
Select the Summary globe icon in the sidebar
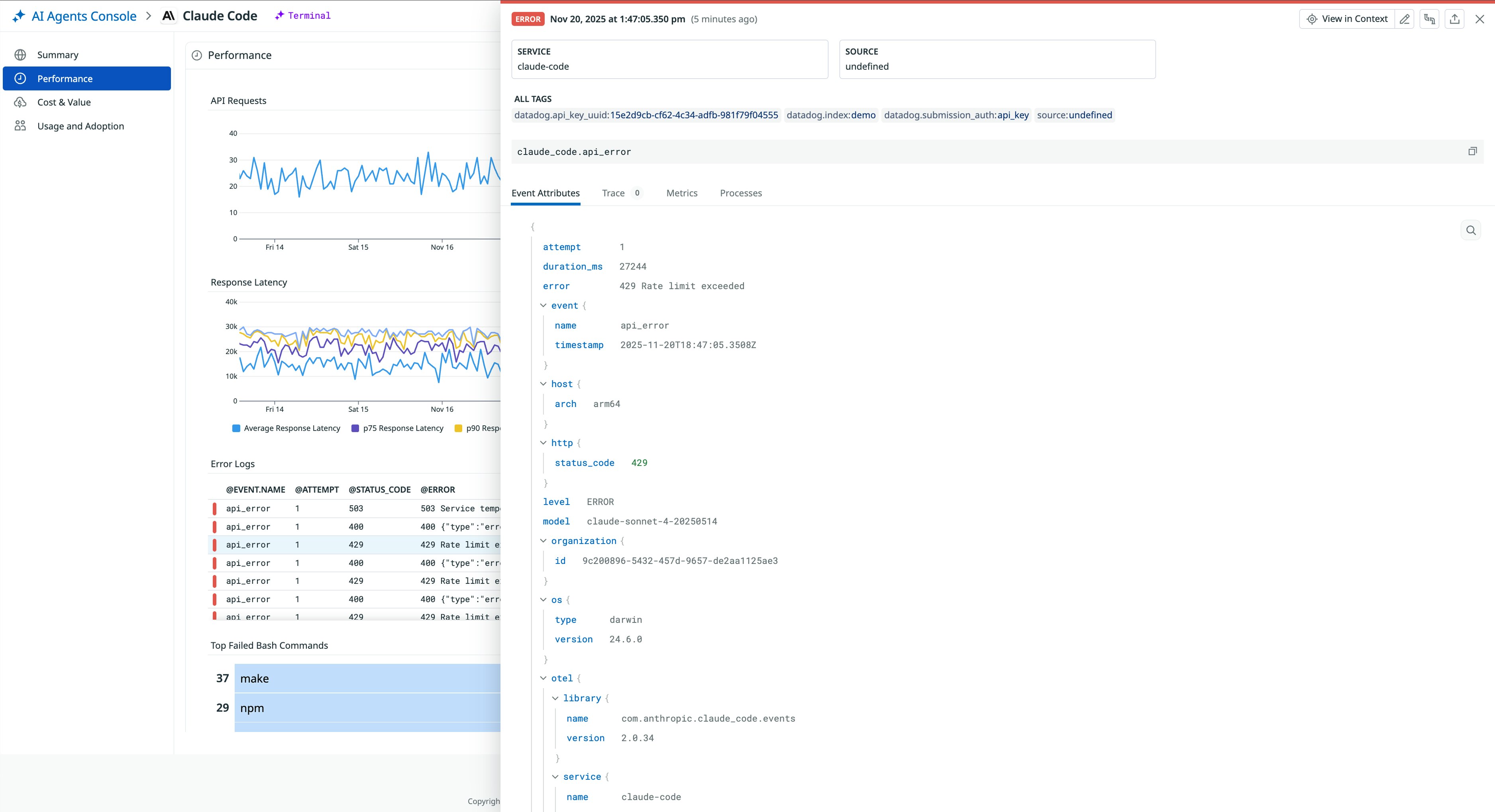21,55
